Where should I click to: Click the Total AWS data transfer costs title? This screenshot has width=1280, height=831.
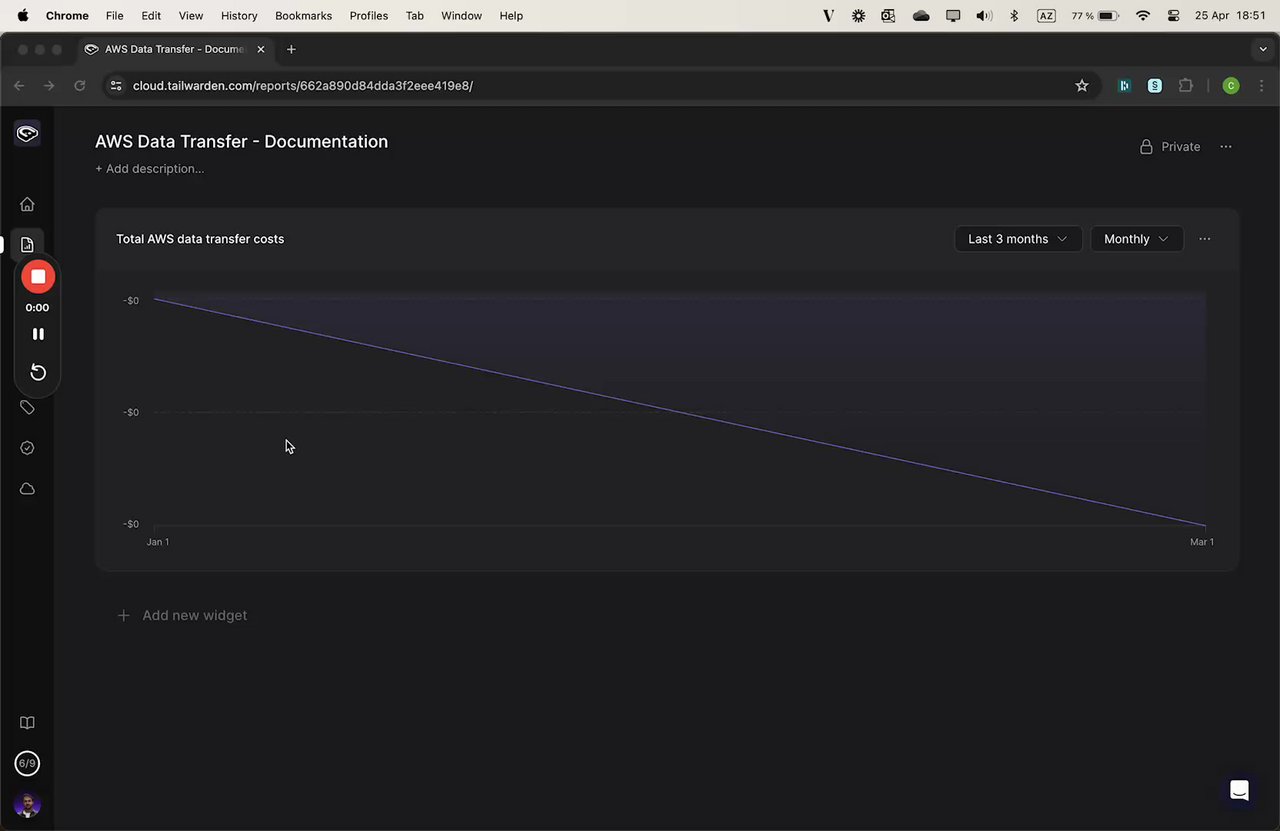click(200, 239)
